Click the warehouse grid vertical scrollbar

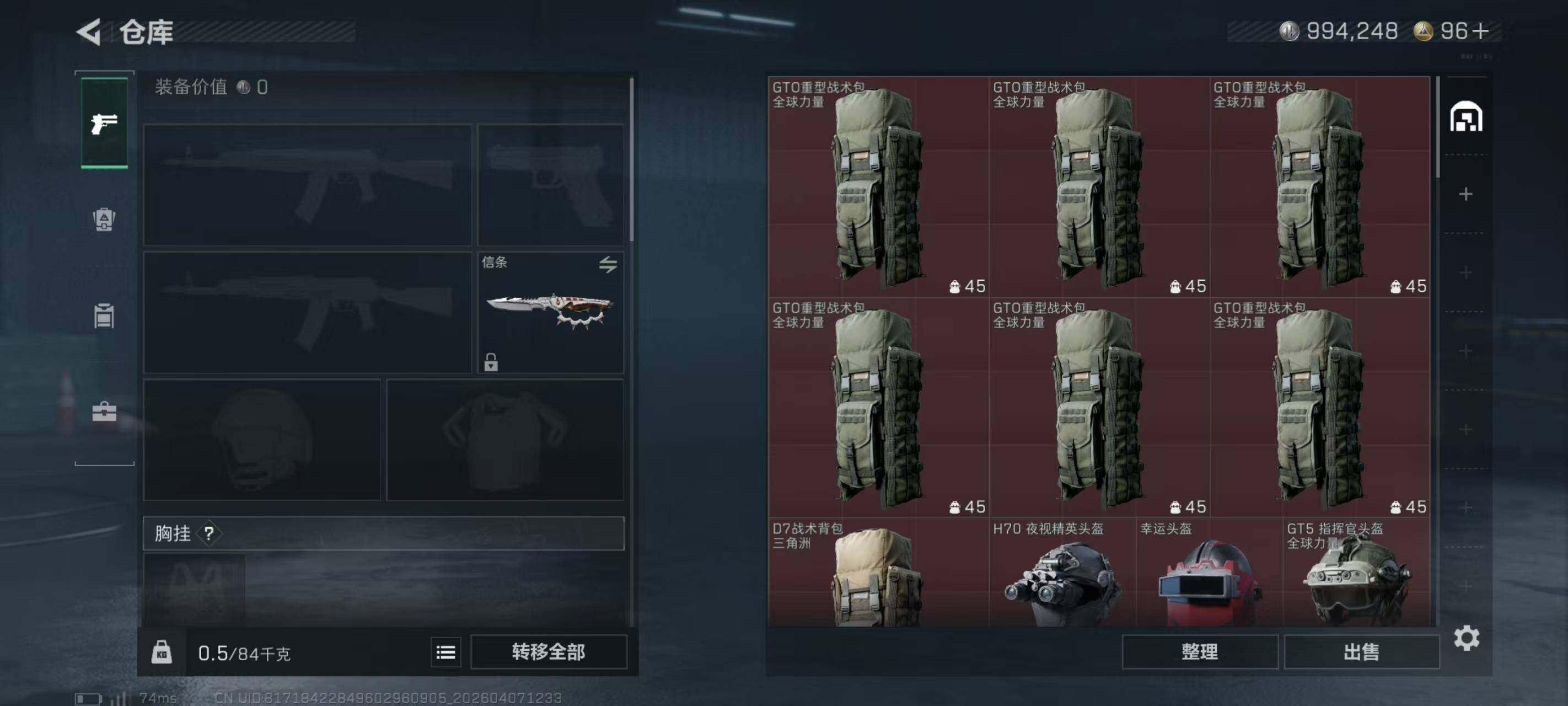click(x=1438, y=127)
